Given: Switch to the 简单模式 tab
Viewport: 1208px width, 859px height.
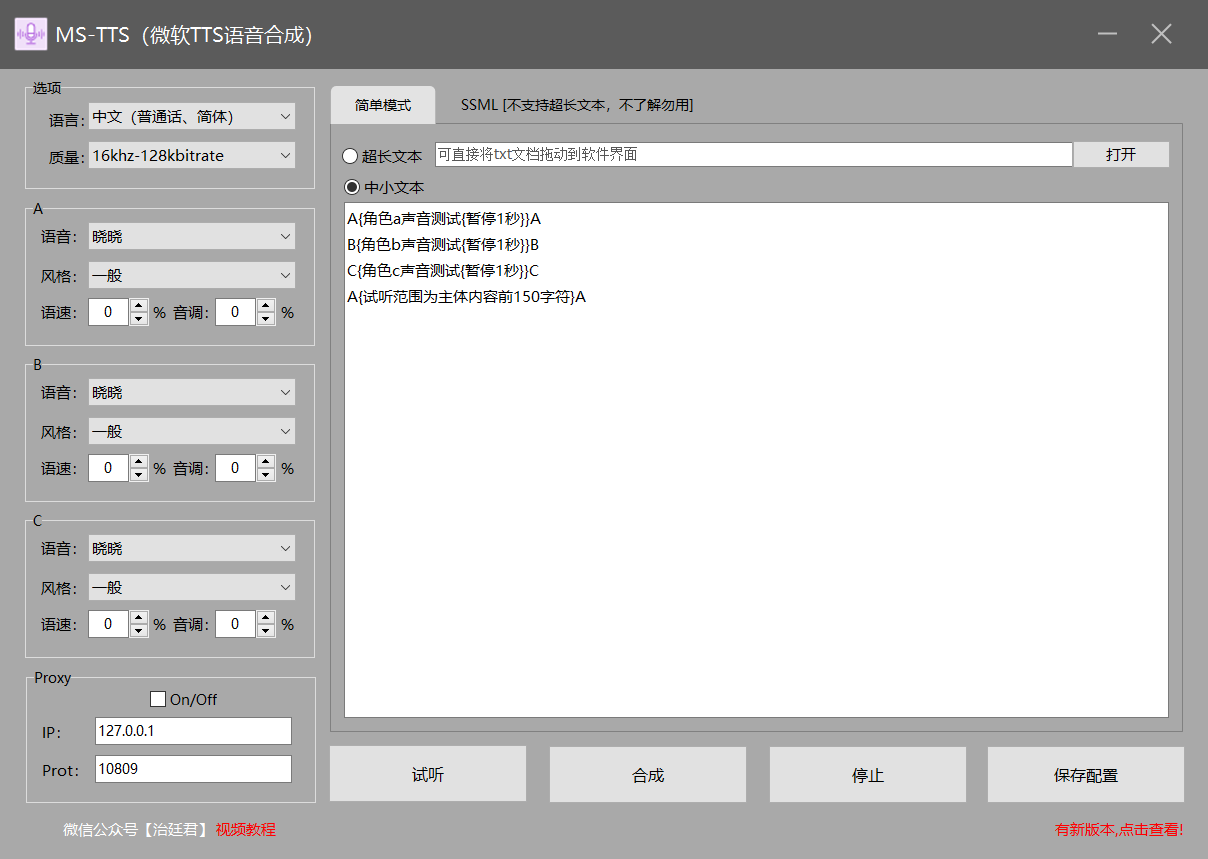Looking at the screenshot, I should point(383,105).
